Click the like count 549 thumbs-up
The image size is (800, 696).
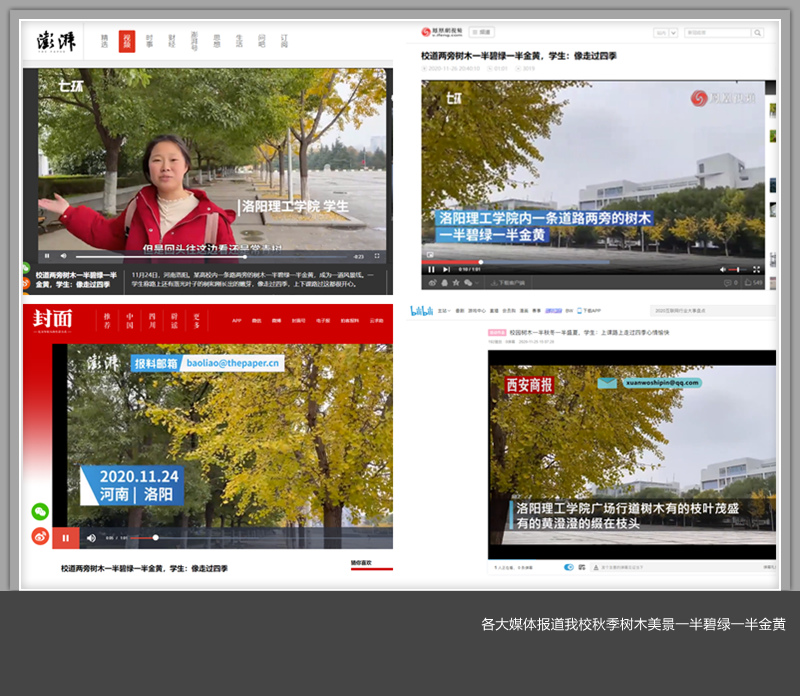click(x=754, y=283)
